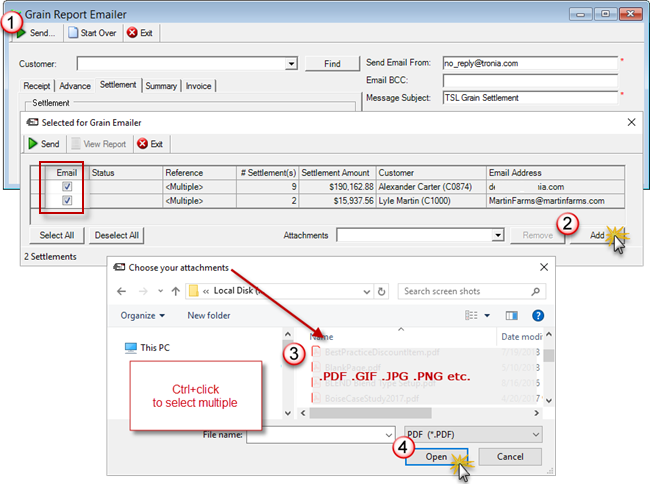650x484 pixels.
Task: Click the Up one level arrow
Action: click(176, 291)
